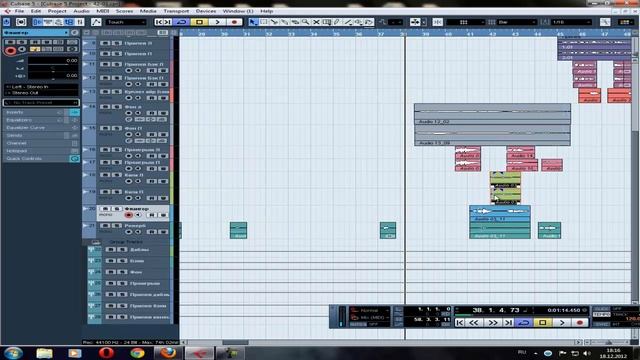The height and width of the screenshot is (360, 640).
Task: Toggle Cycle mode in top toolbar
Action: pyautogui.click(x=182, y=22)
